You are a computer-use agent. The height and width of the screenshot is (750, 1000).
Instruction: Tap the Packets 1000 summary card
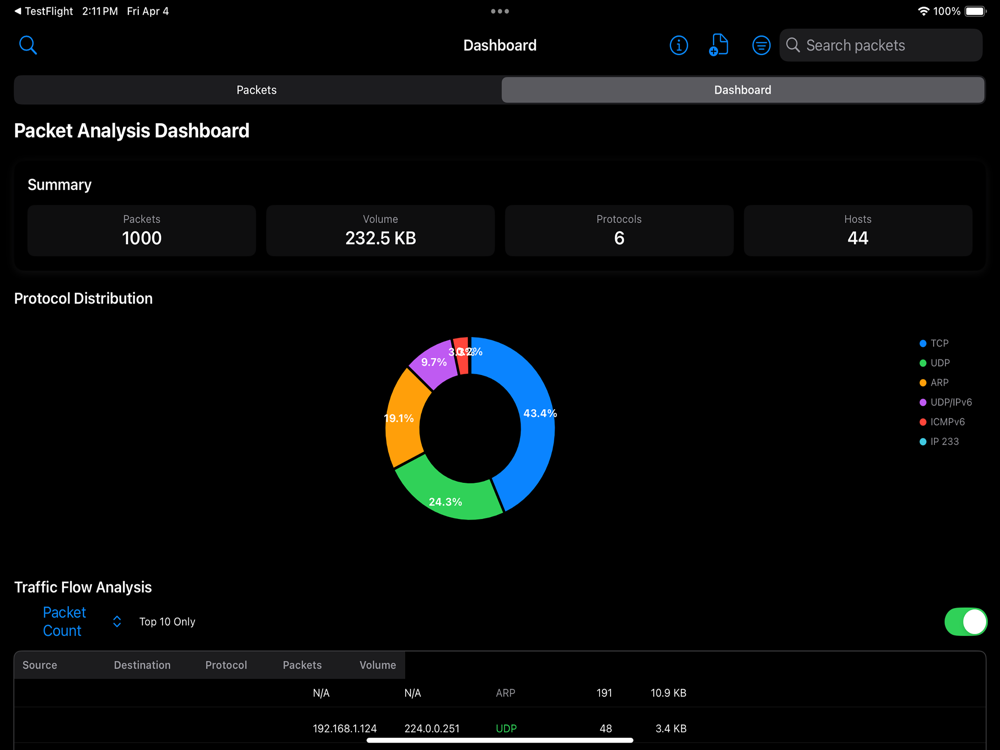pos(142,230)
